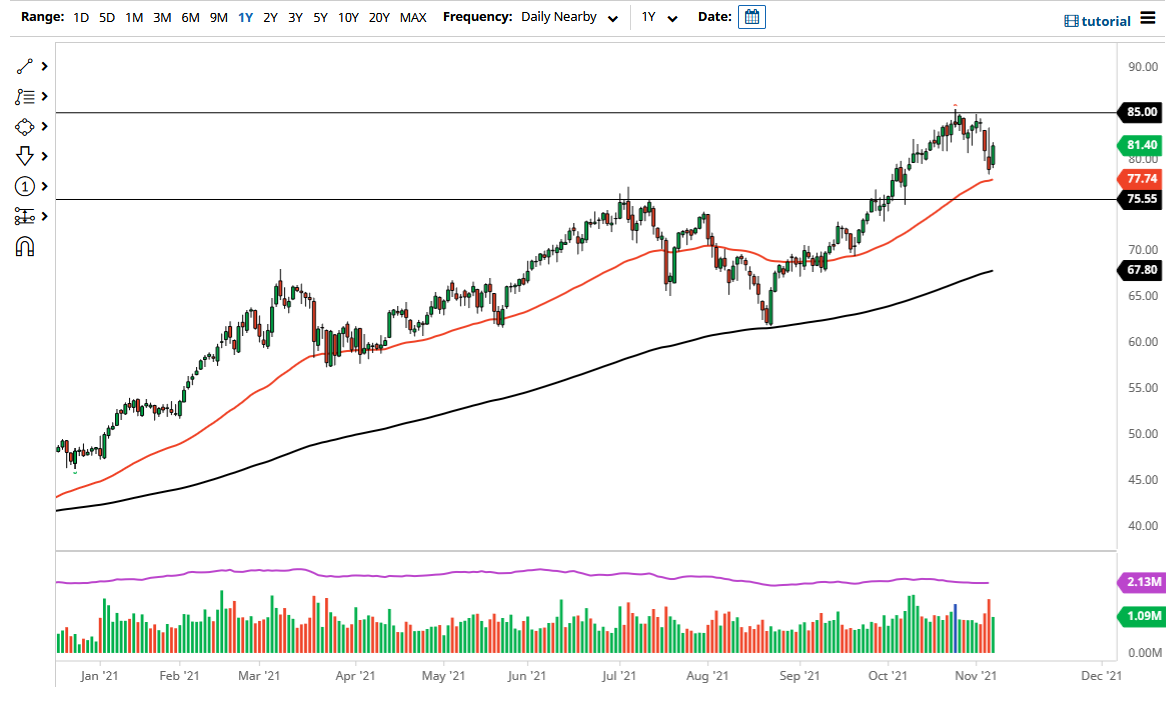Viewport: 1172px width, 706px height.
Task: Open the hamburger menu at top right
Action: pos(1148,19)
